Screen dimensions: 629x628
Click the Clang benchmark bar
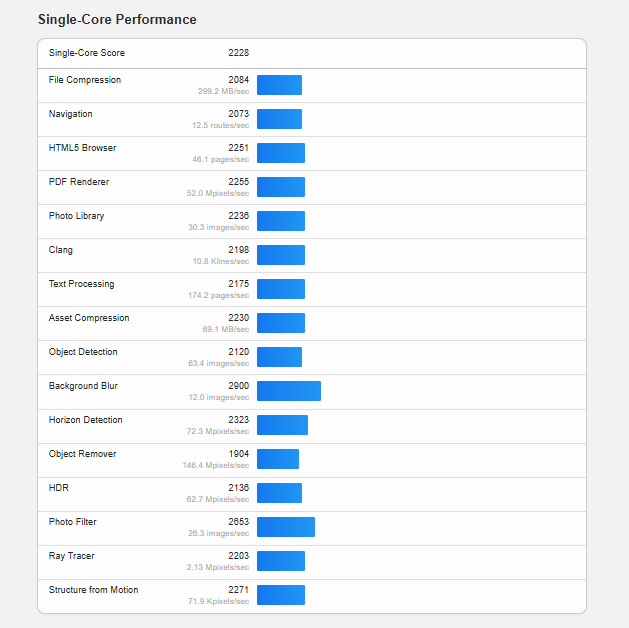(x=281, y=255)
